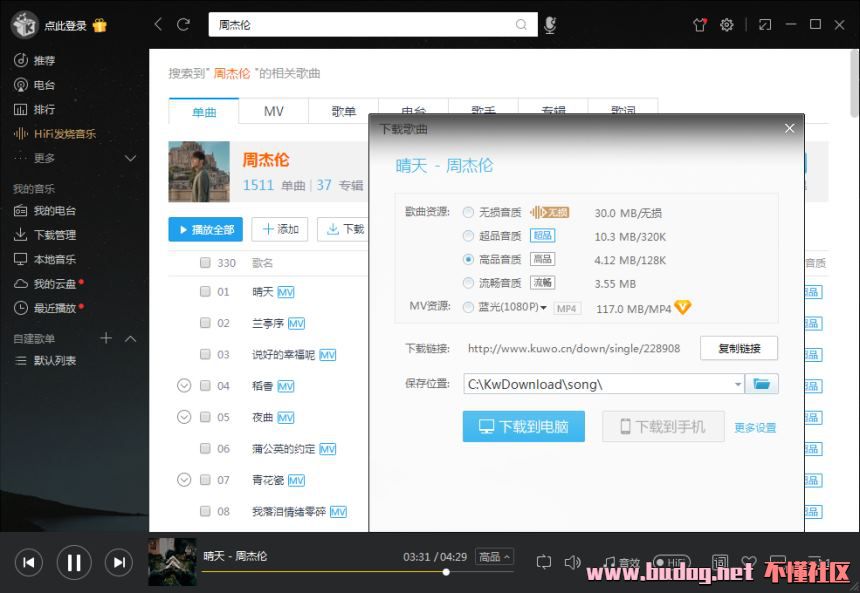
Task: Play the previous track
Action: pyautogui.click(x=29, y=562)
